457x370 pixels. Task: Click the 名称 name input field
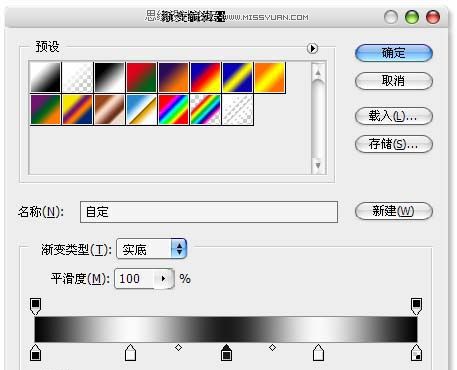click(209, 212)
